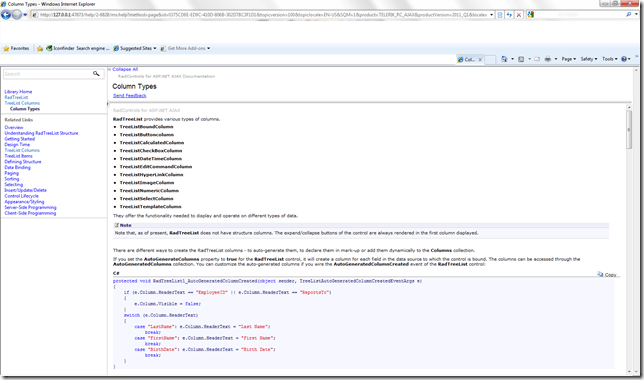The image size is (644, 380).
Task: Open a new blank tab
Action: (x=490, y=60)
